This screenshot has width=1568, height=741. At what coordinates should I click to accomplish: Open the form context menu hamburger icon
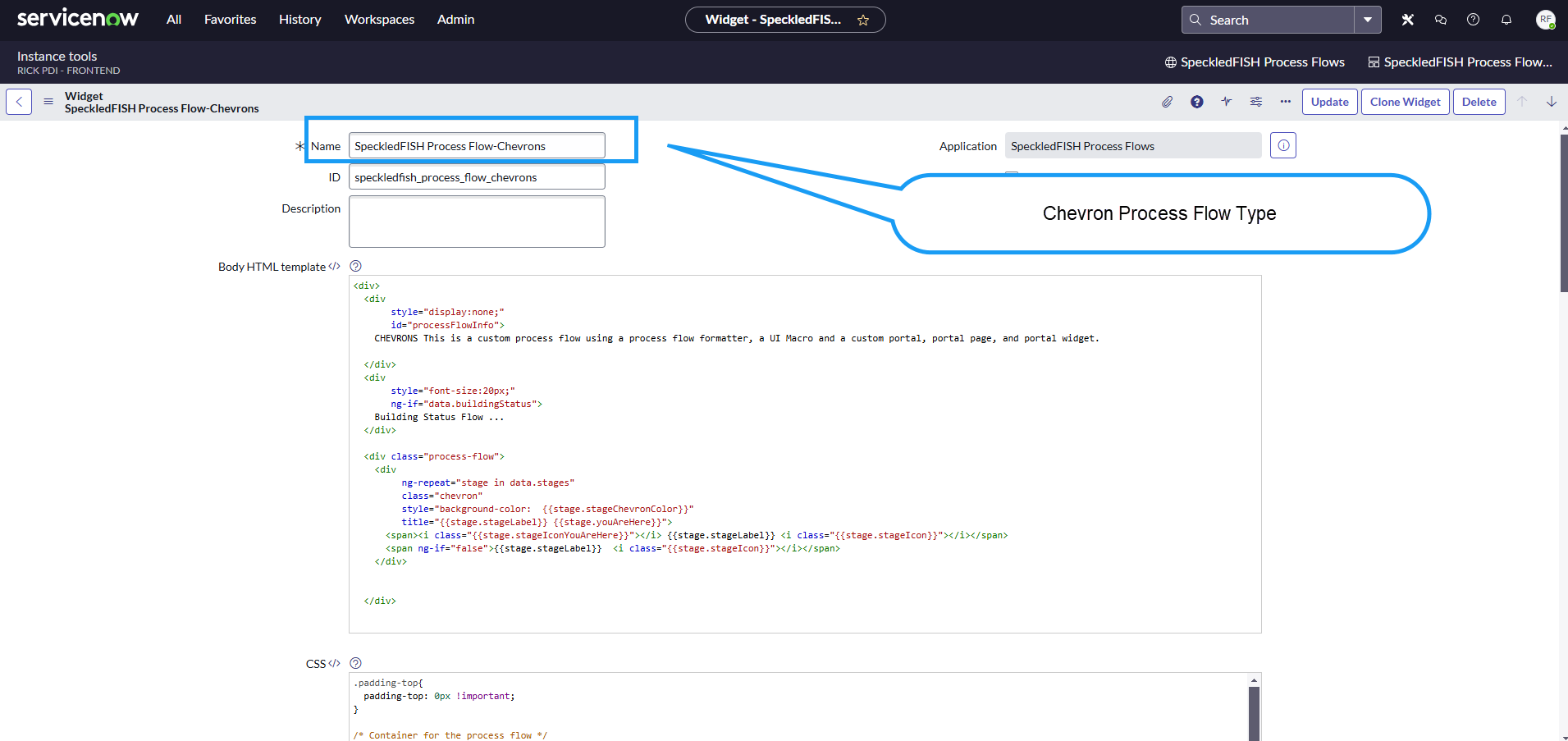click(48, 102)
